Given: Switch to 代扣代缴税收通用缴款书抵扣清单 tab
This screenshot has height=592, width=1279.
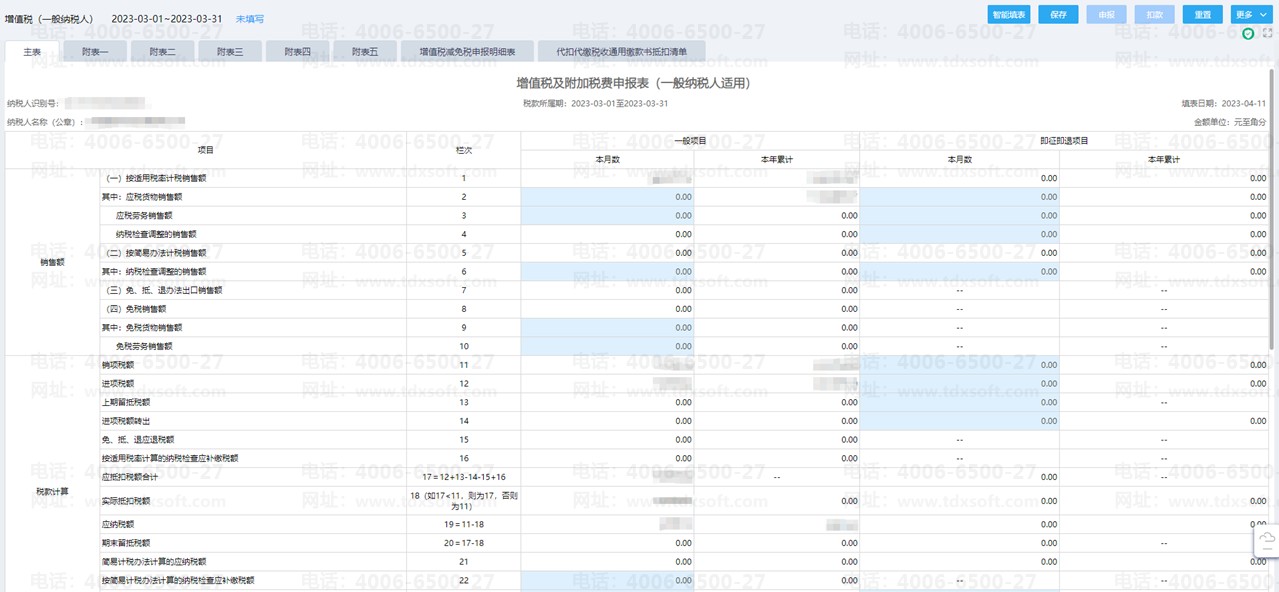Looking at the screenshot, I should click(x=621, y=51).
